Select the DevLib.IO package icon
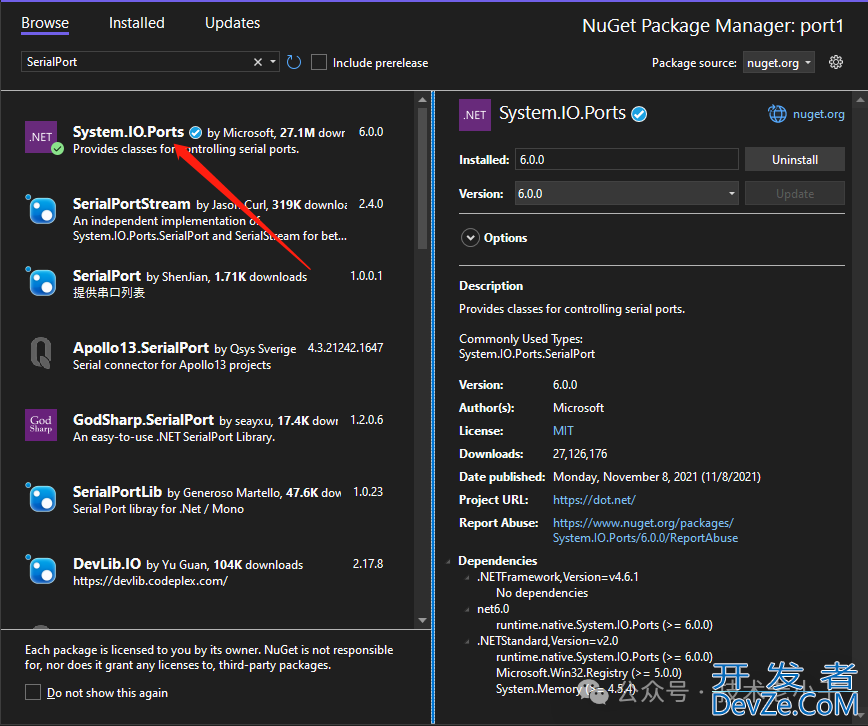This screenshot has height=726, width=868. click(x=41, y=569)
